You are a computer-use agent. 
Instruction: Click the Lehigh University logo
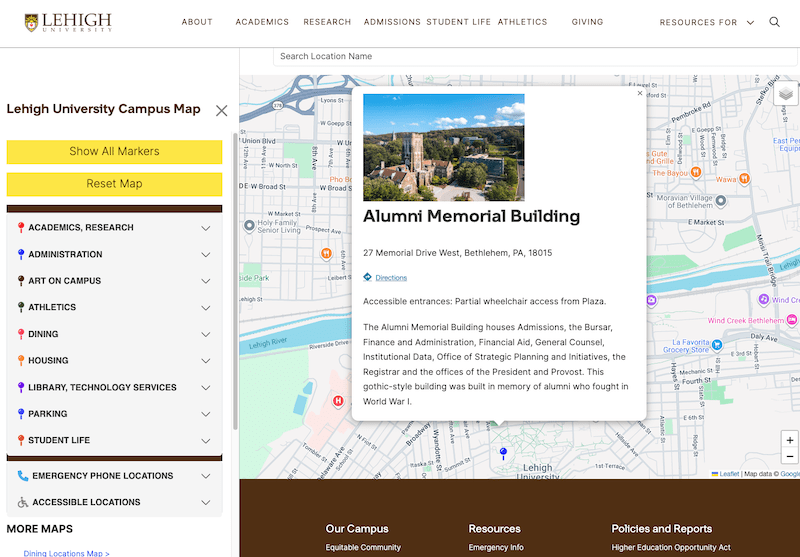[68, 22]
